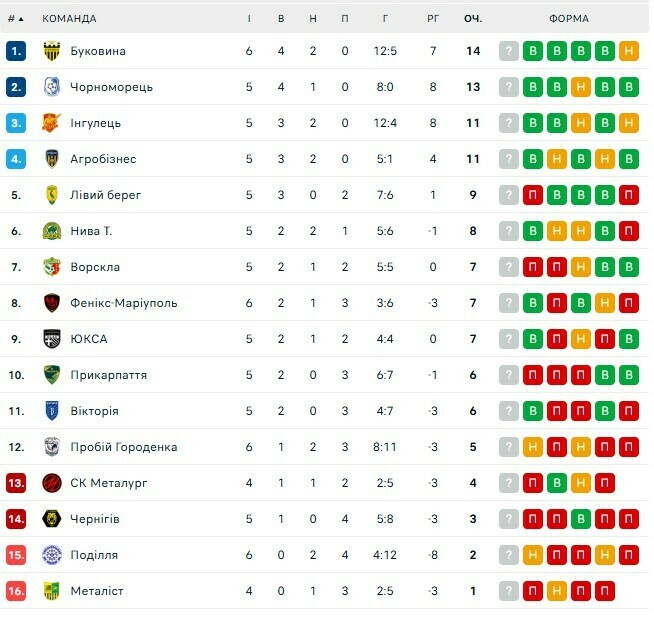Click the Буковина team logo
The height and width of the screenshot is (617, 654).
click(52, 51)
